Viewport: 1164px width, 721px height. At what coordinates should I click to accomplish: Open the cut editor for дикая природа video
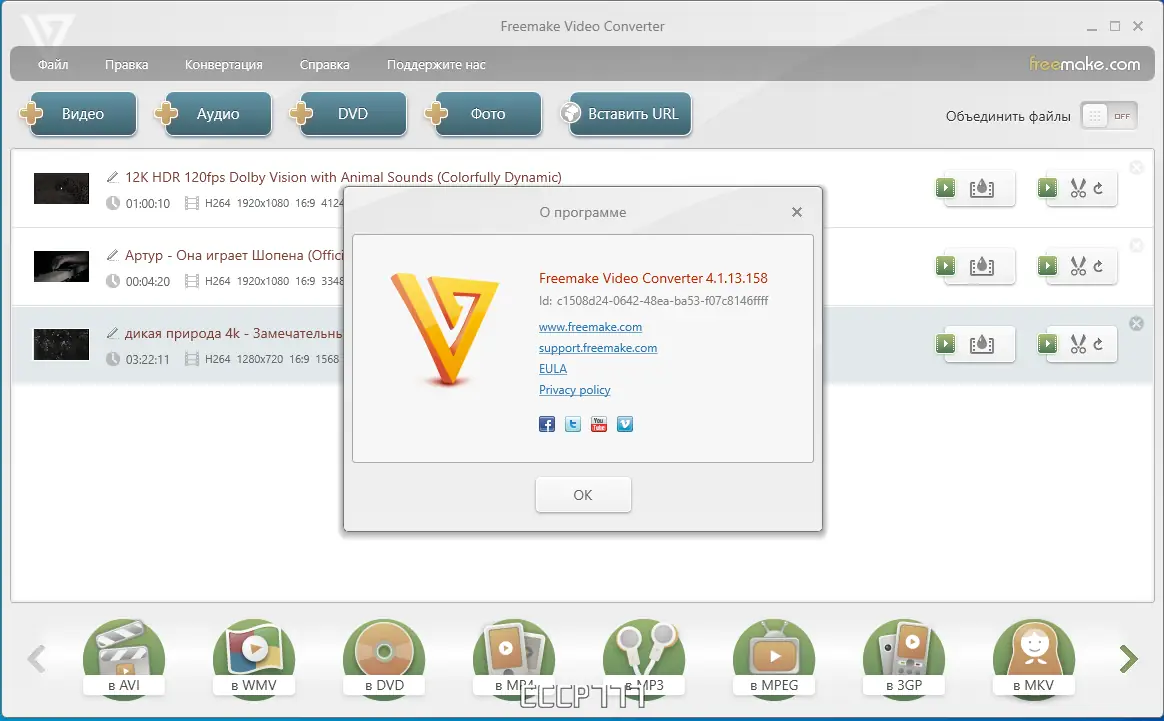(1077, 344)
